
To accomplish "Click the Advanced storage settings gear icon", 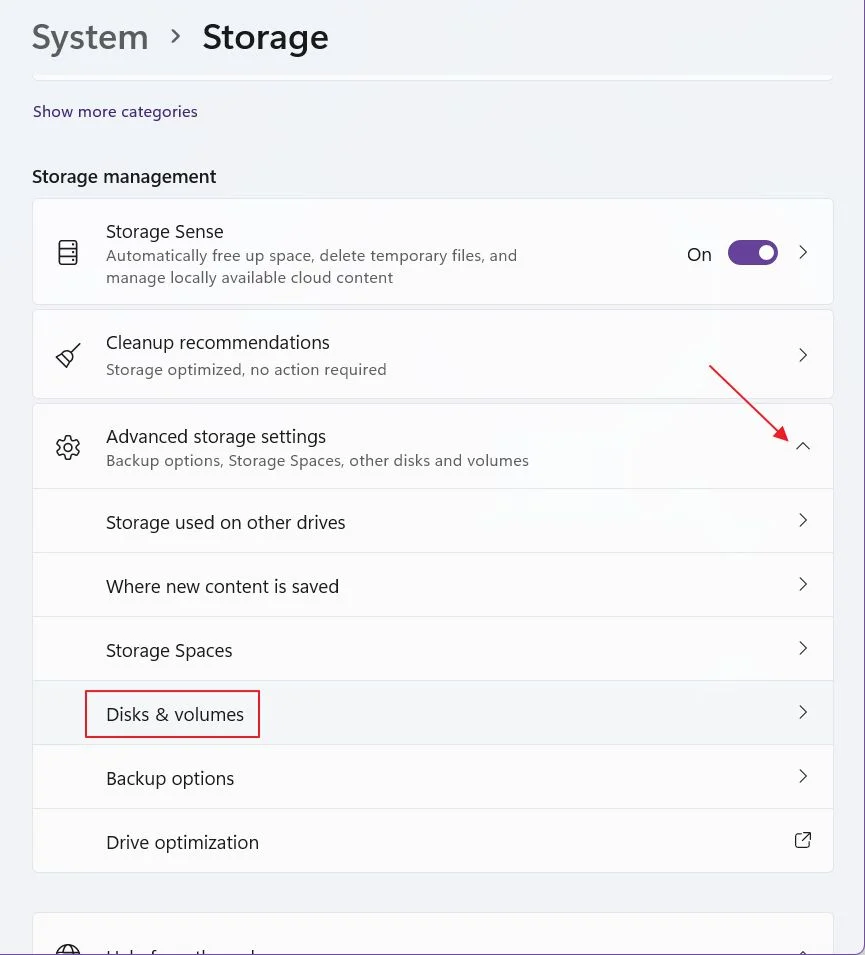I will tap(68, 448).
